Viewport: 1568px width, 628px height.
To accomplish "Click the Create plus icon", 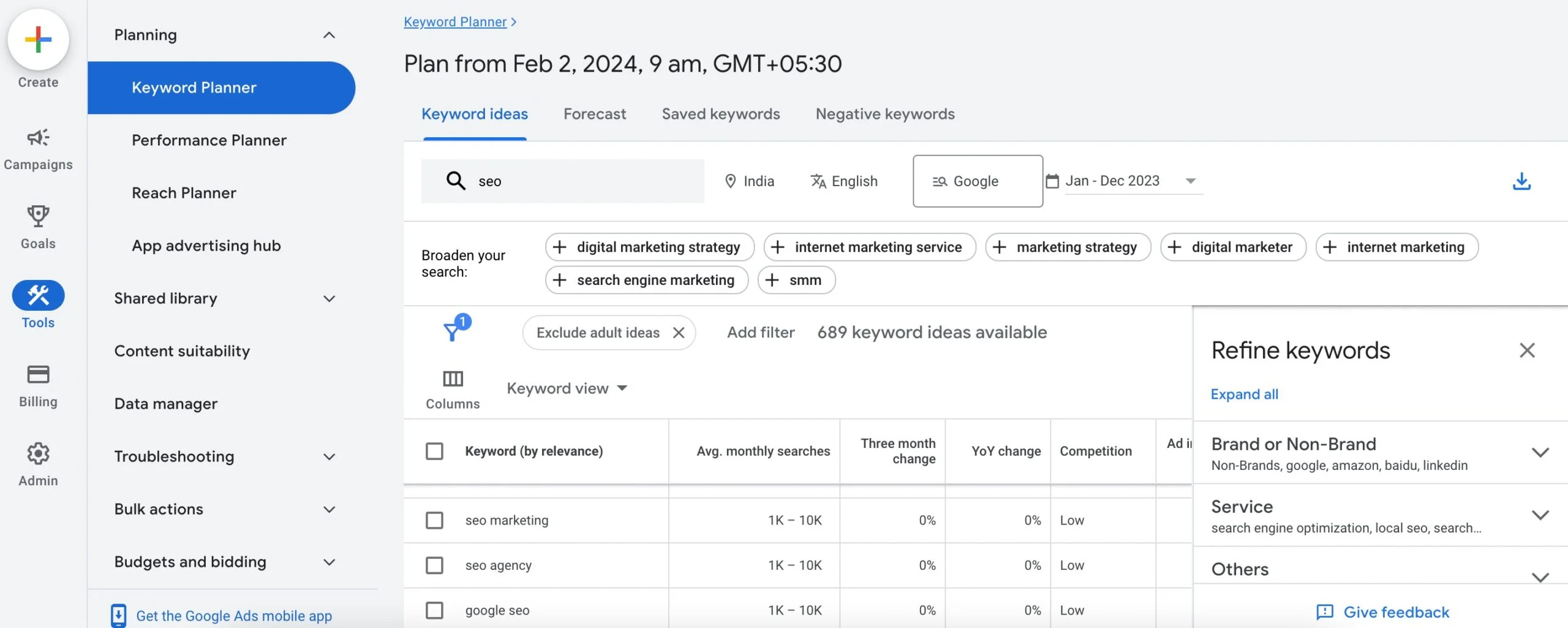I will coord(38,39).
